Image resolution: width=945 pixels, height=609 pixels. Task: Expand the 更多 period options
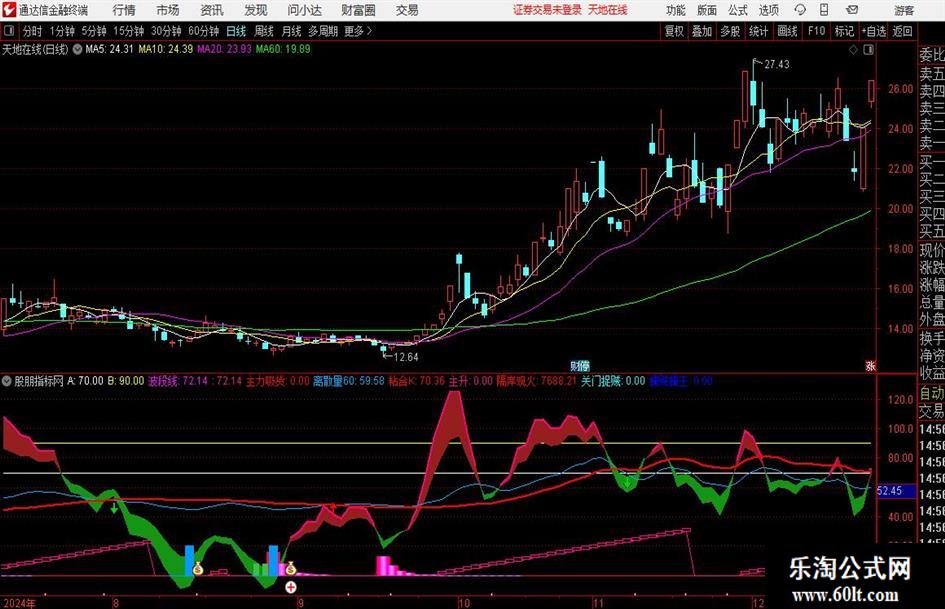point(358,31)
